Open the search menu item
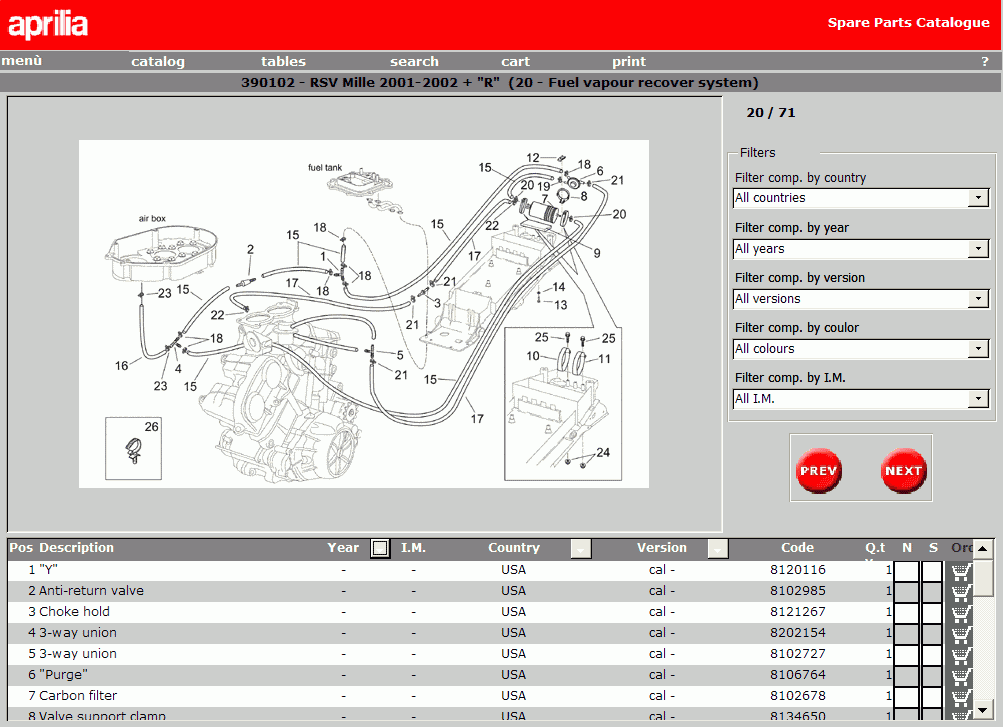The width and height of the screenshot is (1003, 727). 414,61
